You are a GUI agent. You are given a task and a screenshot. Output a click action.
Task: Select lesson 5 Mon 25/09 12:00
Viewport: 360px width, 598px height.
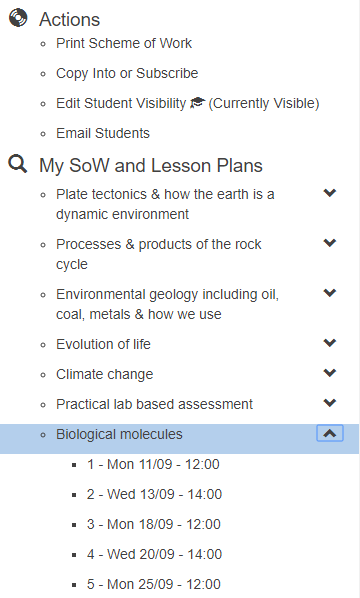tap(153, 584)
